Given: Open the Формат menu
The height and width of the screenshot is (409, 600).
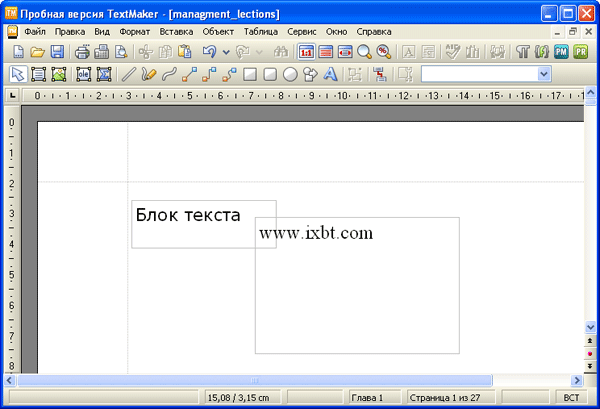Looking at the screenshot, I should pos(134,31).
